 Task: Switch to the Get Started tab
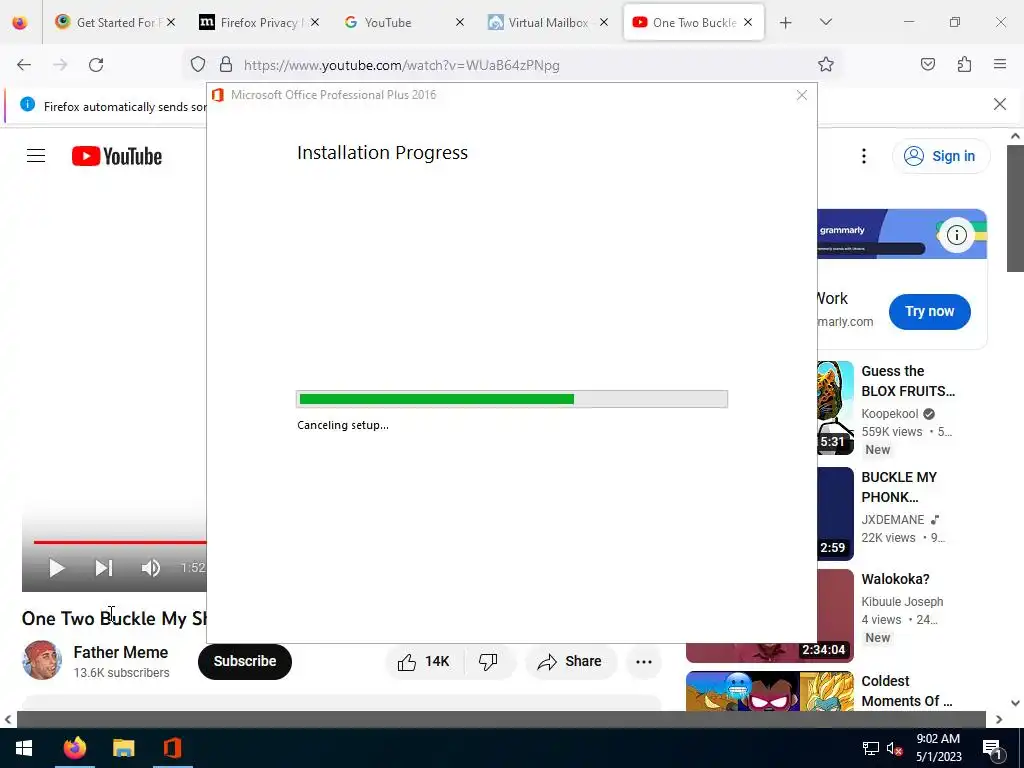(x=115, y=22)
